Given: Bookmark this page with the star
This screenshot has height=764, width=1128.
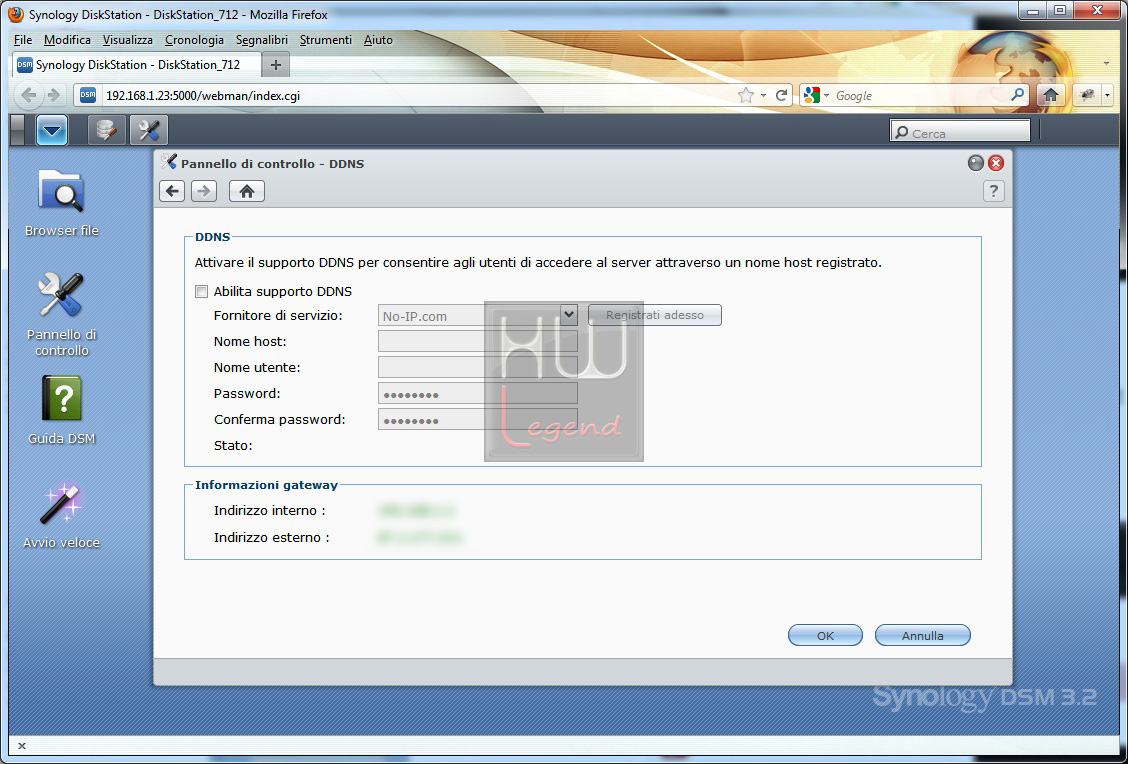Looking at the screenshot, I should 746,95.
